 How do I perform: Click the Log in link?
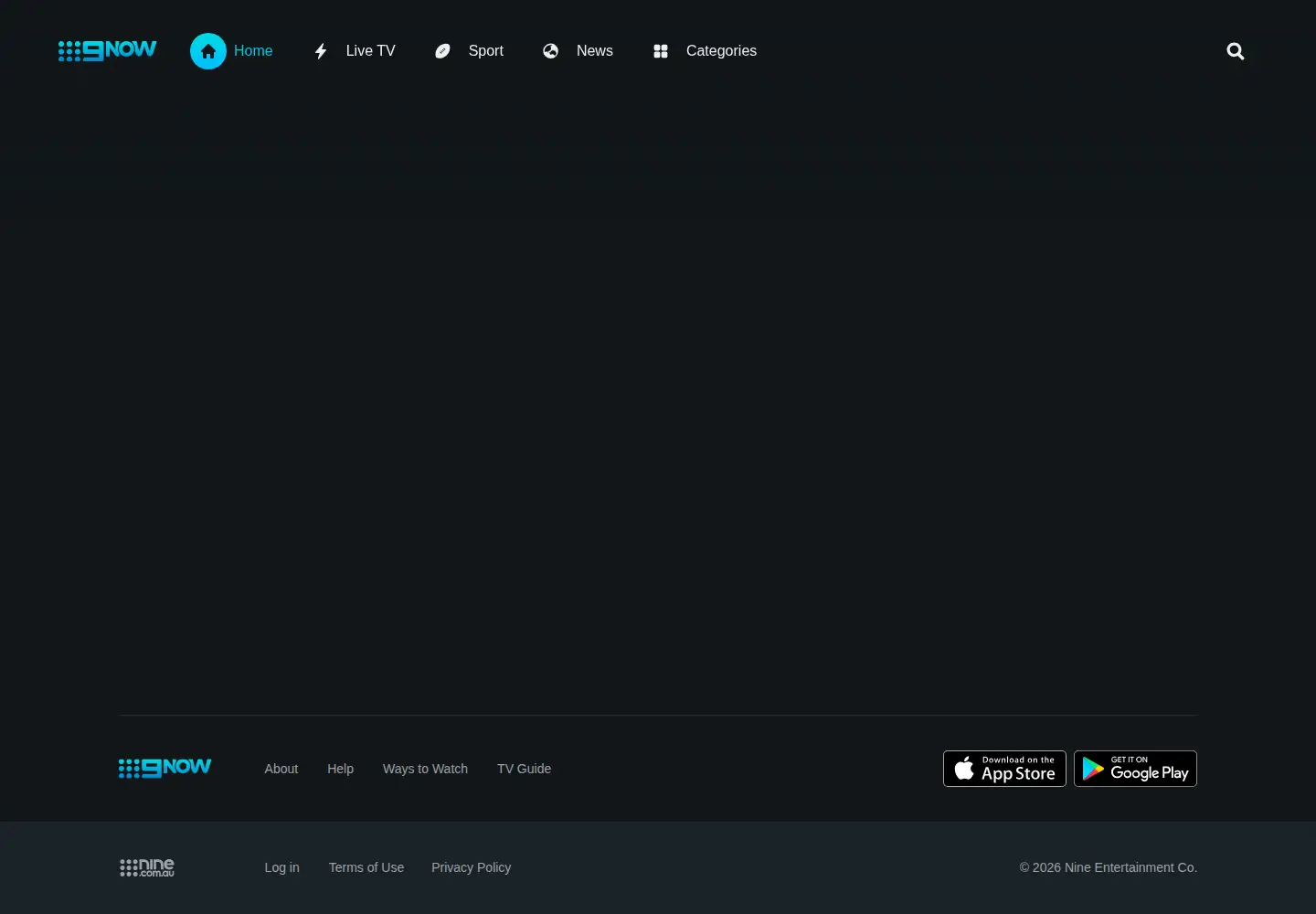[281, 867]
